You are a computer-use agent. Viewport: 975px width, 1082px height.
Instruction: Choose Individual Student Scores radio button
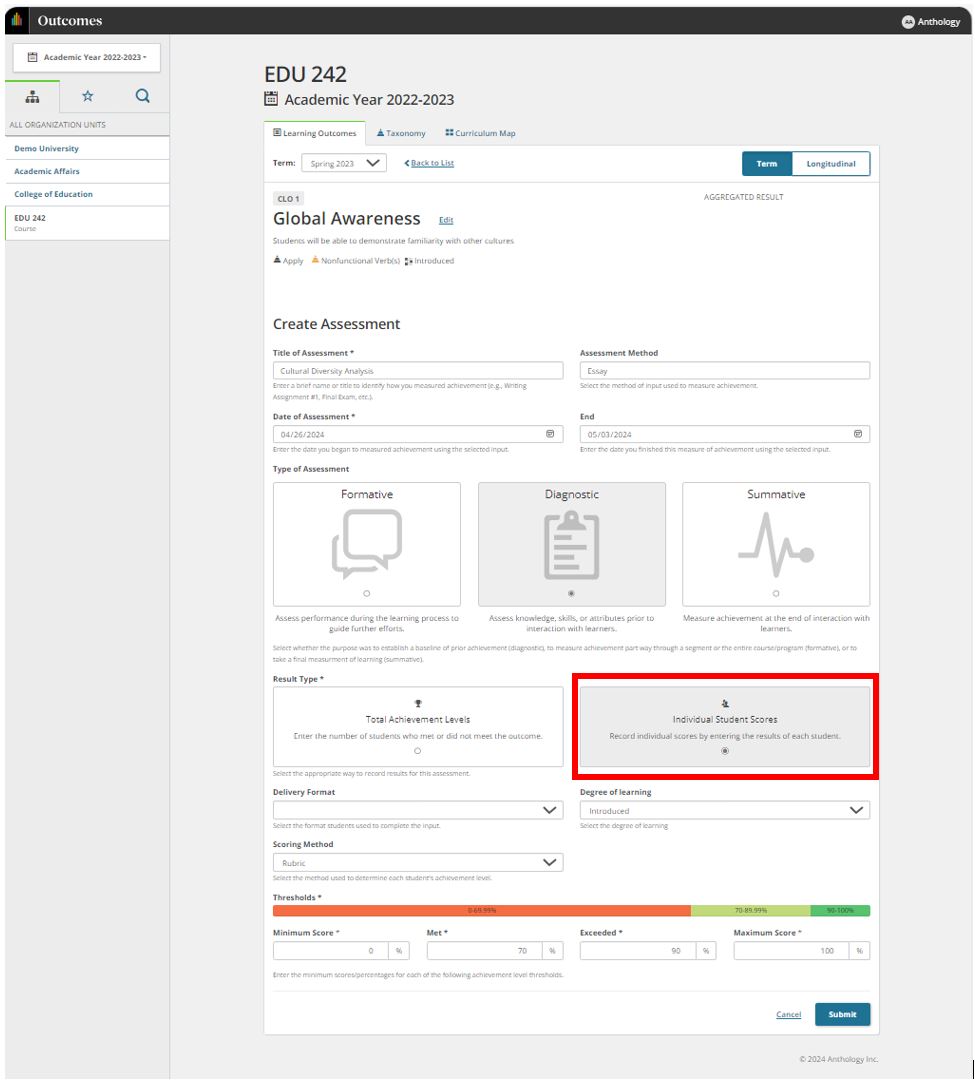pos(725,751)
